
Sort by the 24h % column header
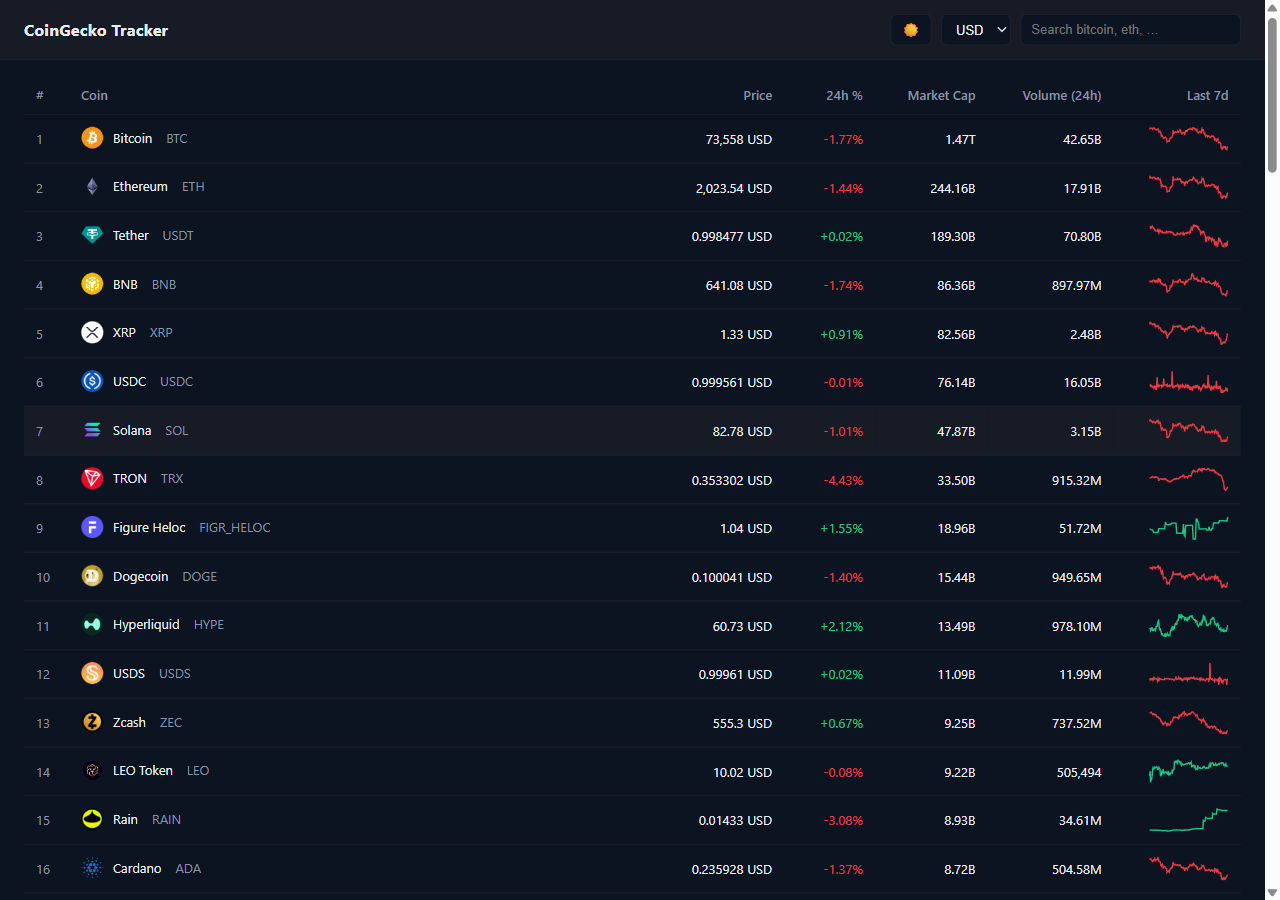click(844, 95)
